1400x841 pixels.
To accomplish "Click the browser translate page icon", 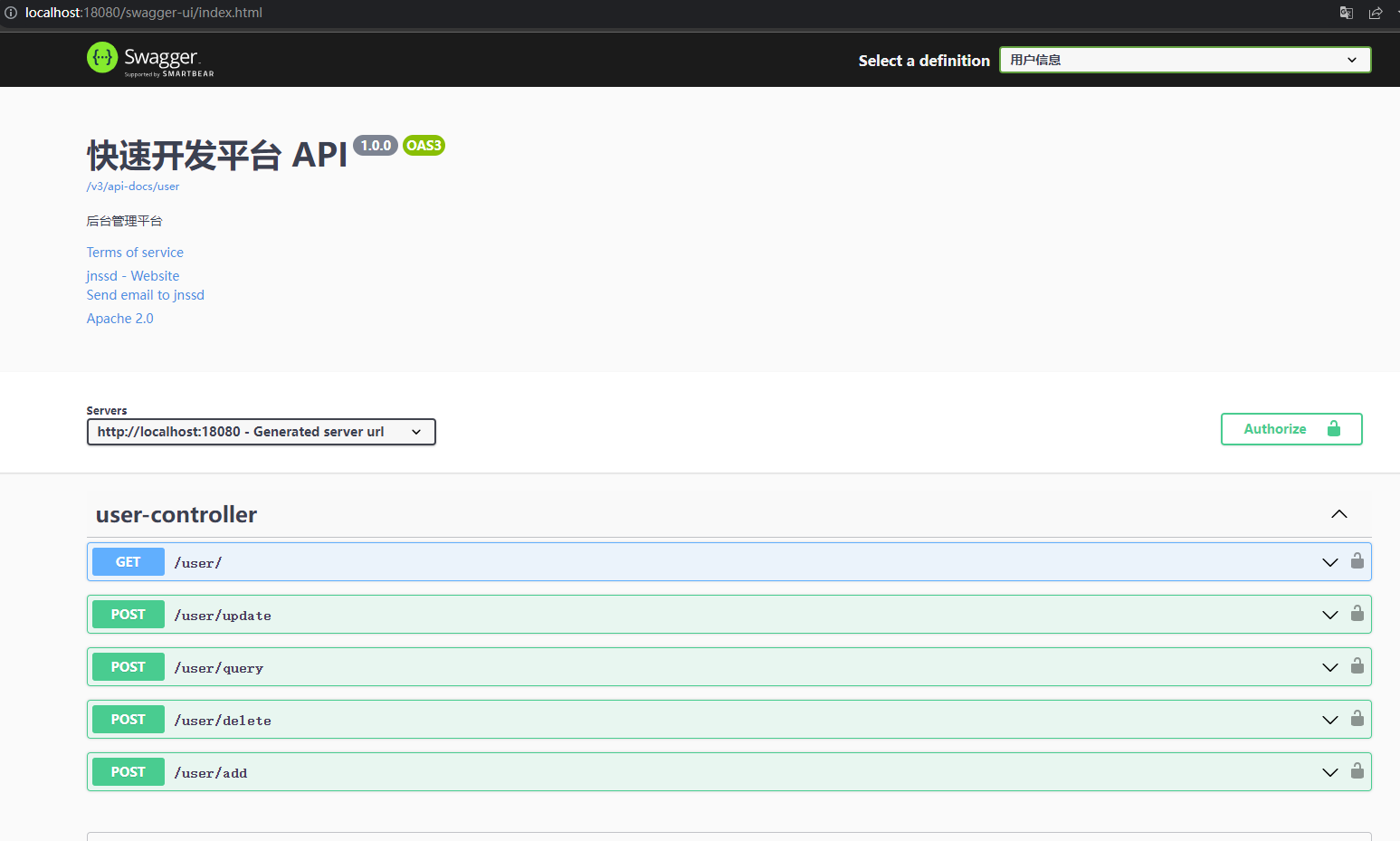I will (x=1346, y=13).
